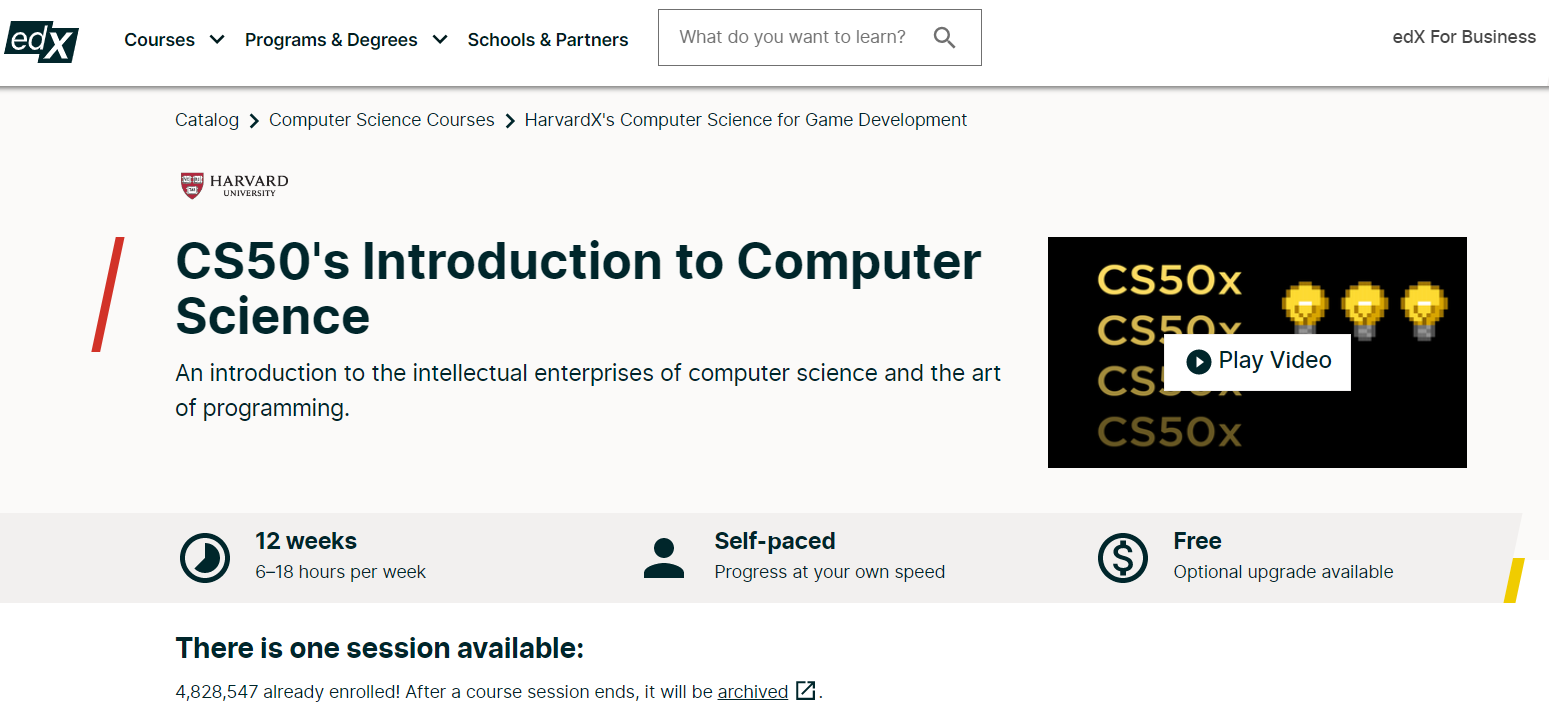Click the Catalog breadcrumb link
Viewport: 1549px width, 717px height.
coord(207,120)
